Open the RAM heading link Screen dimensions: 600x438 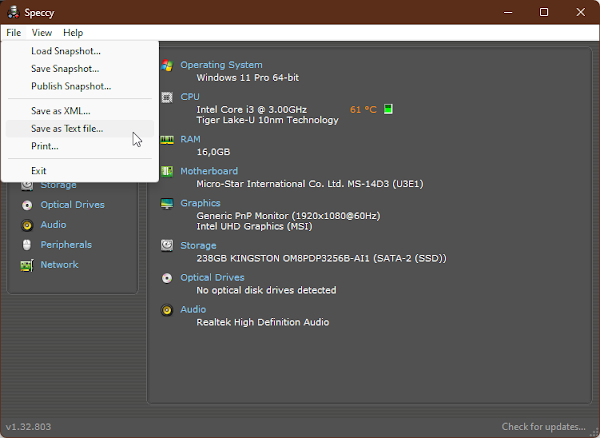[x=190, y=139]
